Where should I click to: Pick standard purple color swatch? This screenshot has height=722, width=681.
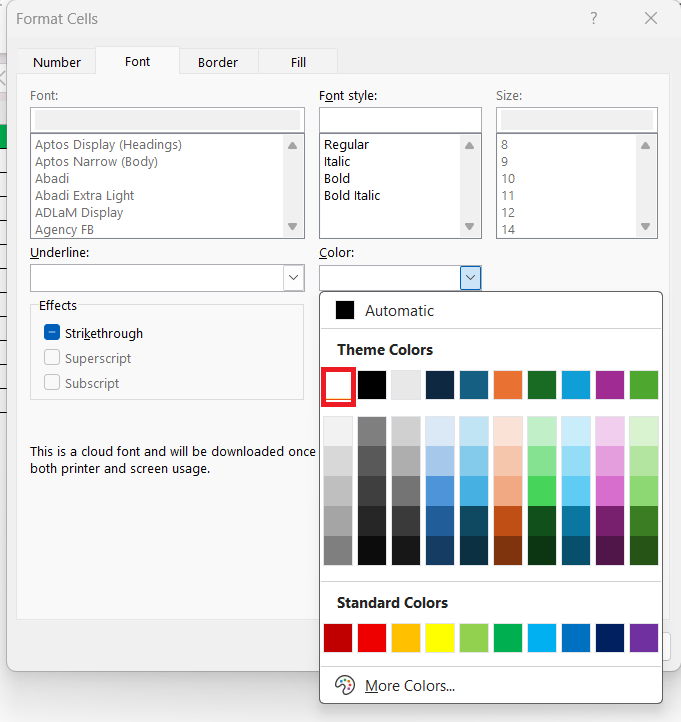coord(644,638)
